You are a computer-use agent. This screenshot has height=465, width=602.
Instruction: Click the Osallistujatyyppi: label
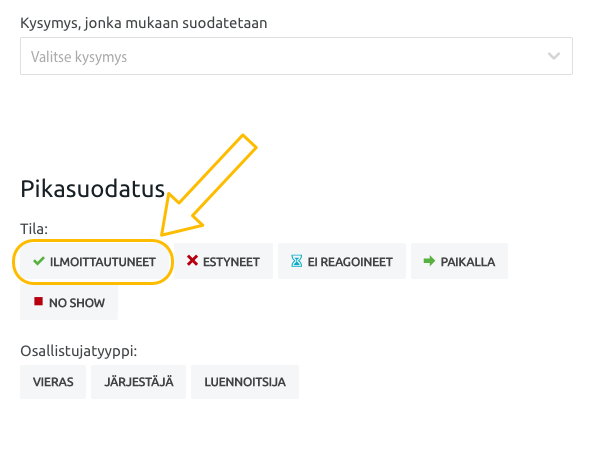[x=79, y=351]
